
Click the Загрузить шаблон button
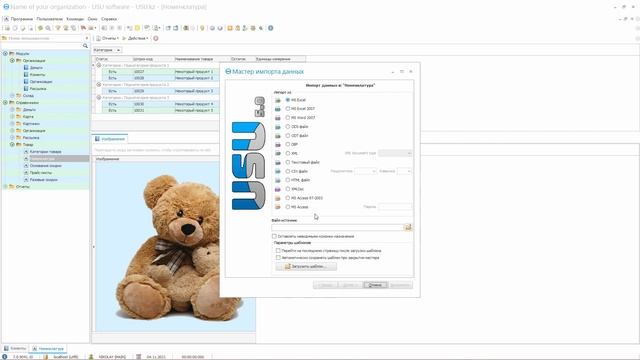pyautogui.click(x=306, y=267)
